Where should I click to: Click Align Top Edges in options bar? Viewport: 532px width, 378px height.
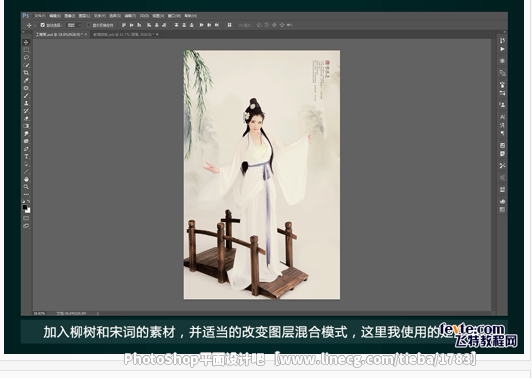click(x=124, y=25)
